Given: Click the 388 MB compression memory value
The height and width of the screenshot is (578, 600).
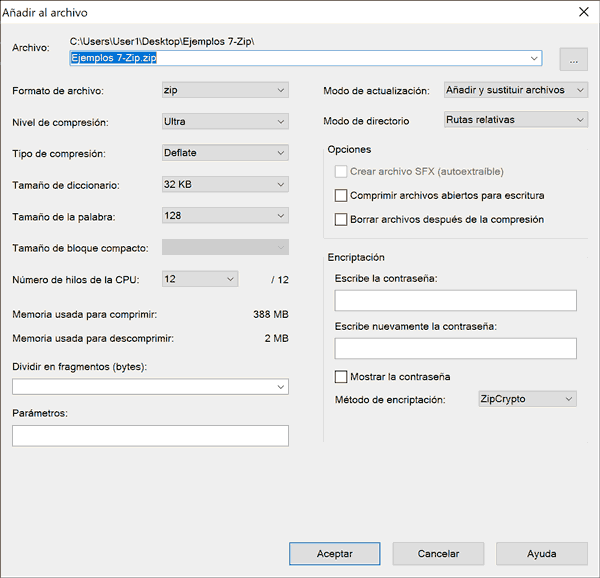Looking at the screenshot, I should coord(271,314).
